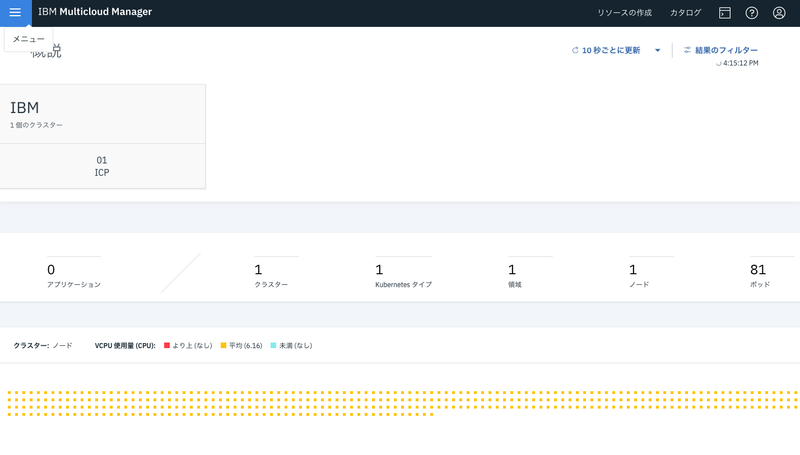Click the 結果のフィルター link
Screen dimensions: 800x455
(x=726, y=50)
